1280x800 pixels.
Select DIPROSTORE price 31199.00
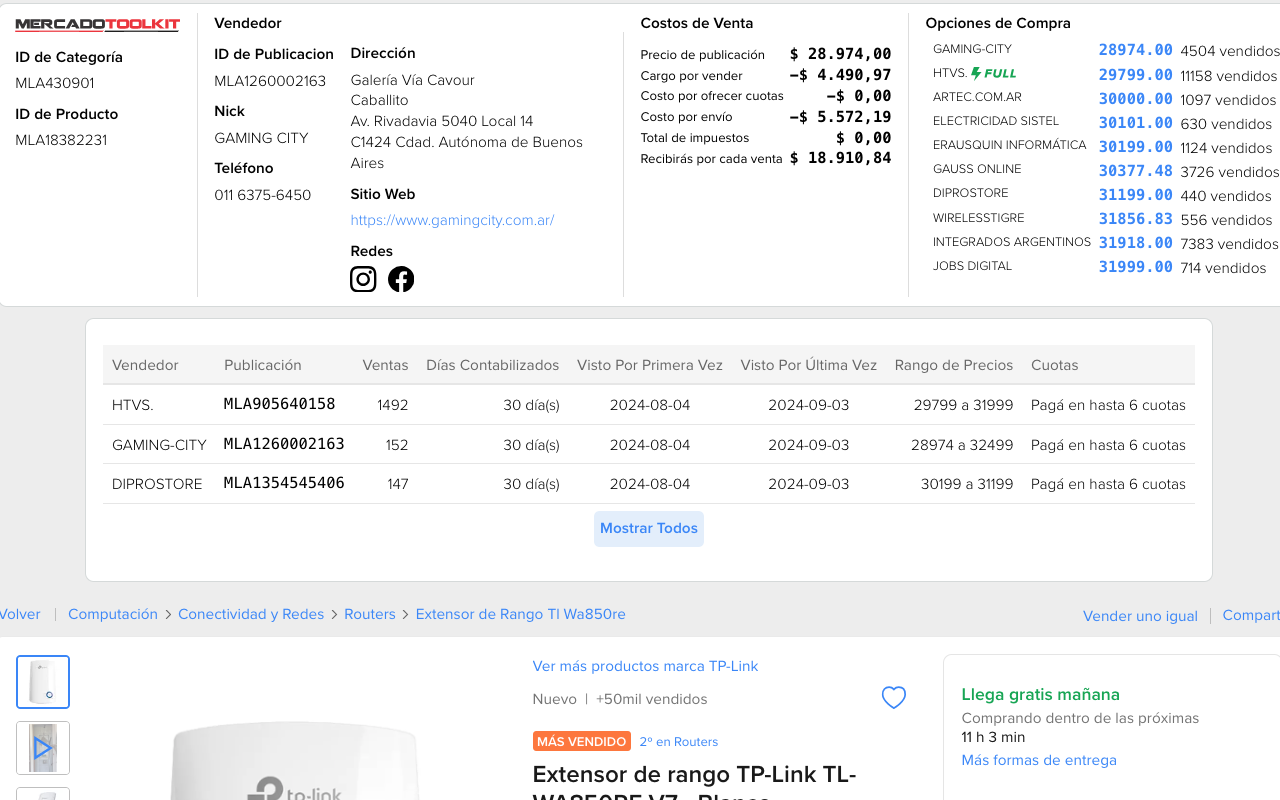[x=1135, y=195]
